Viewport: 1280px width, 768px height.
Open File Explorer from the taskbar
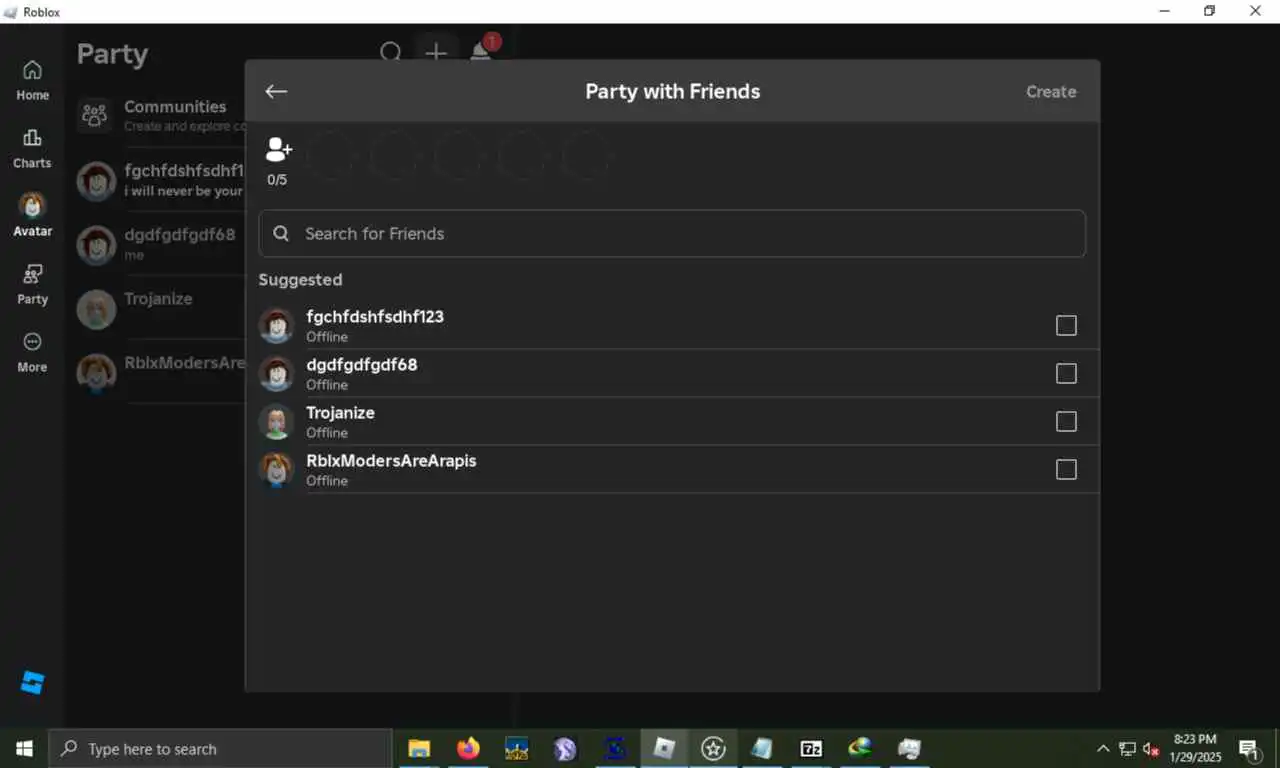coord(419,748)
